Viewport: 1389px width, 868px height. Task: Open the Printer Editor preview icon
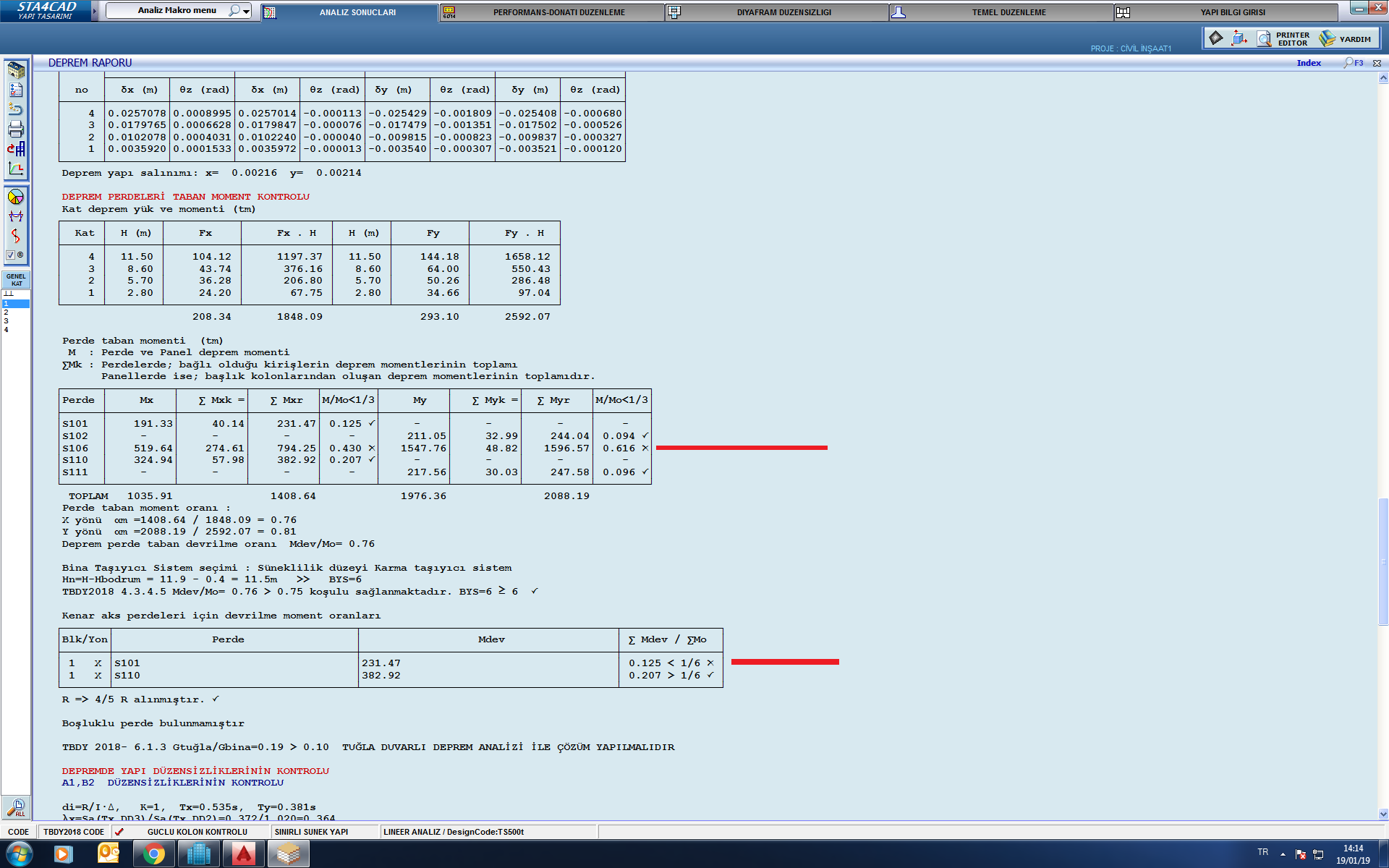(1264, 38)
